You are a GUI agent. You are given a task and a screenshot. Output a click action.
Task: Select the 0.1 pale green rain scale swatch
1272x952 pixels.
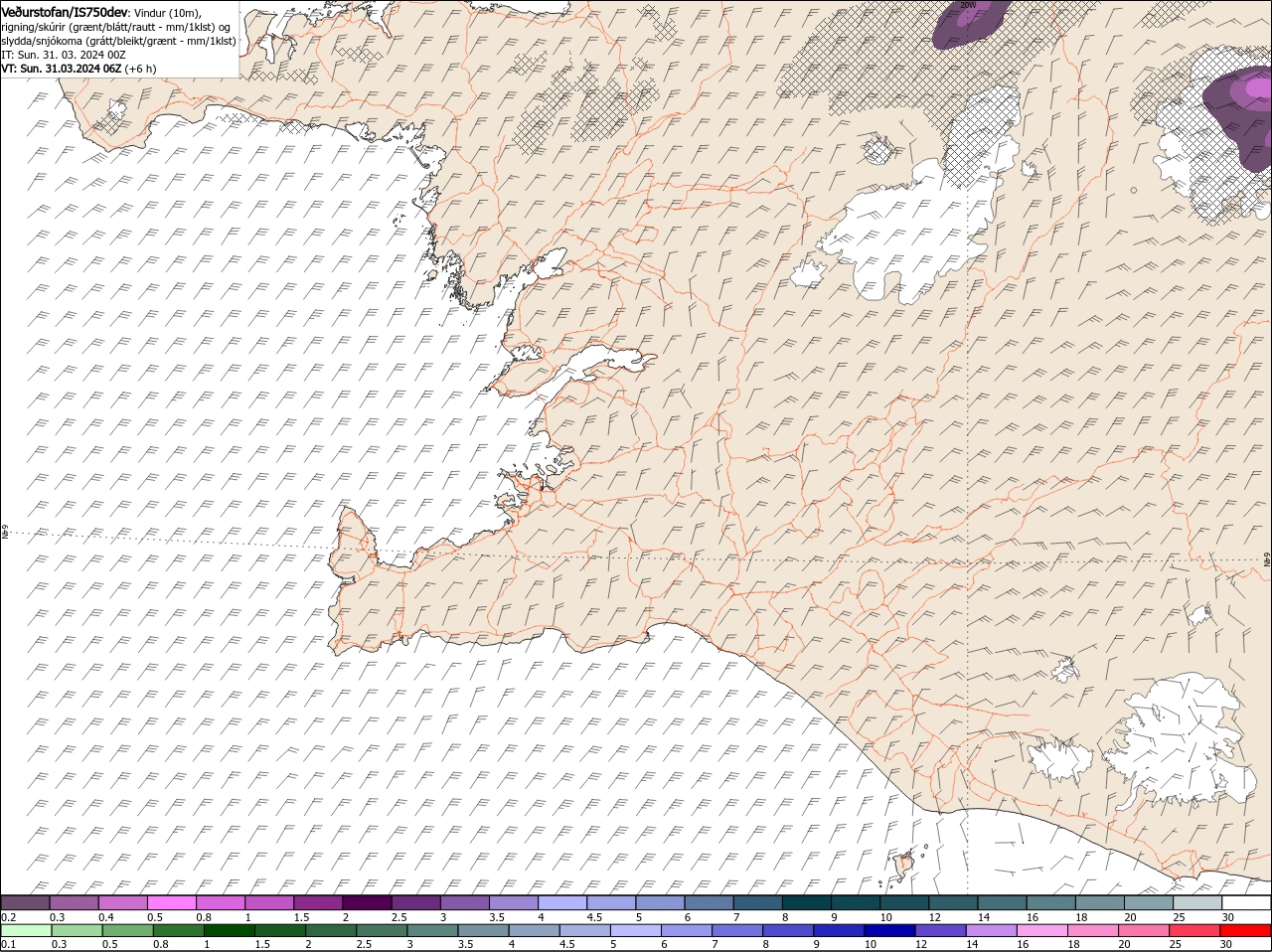(x=26, y=931)
